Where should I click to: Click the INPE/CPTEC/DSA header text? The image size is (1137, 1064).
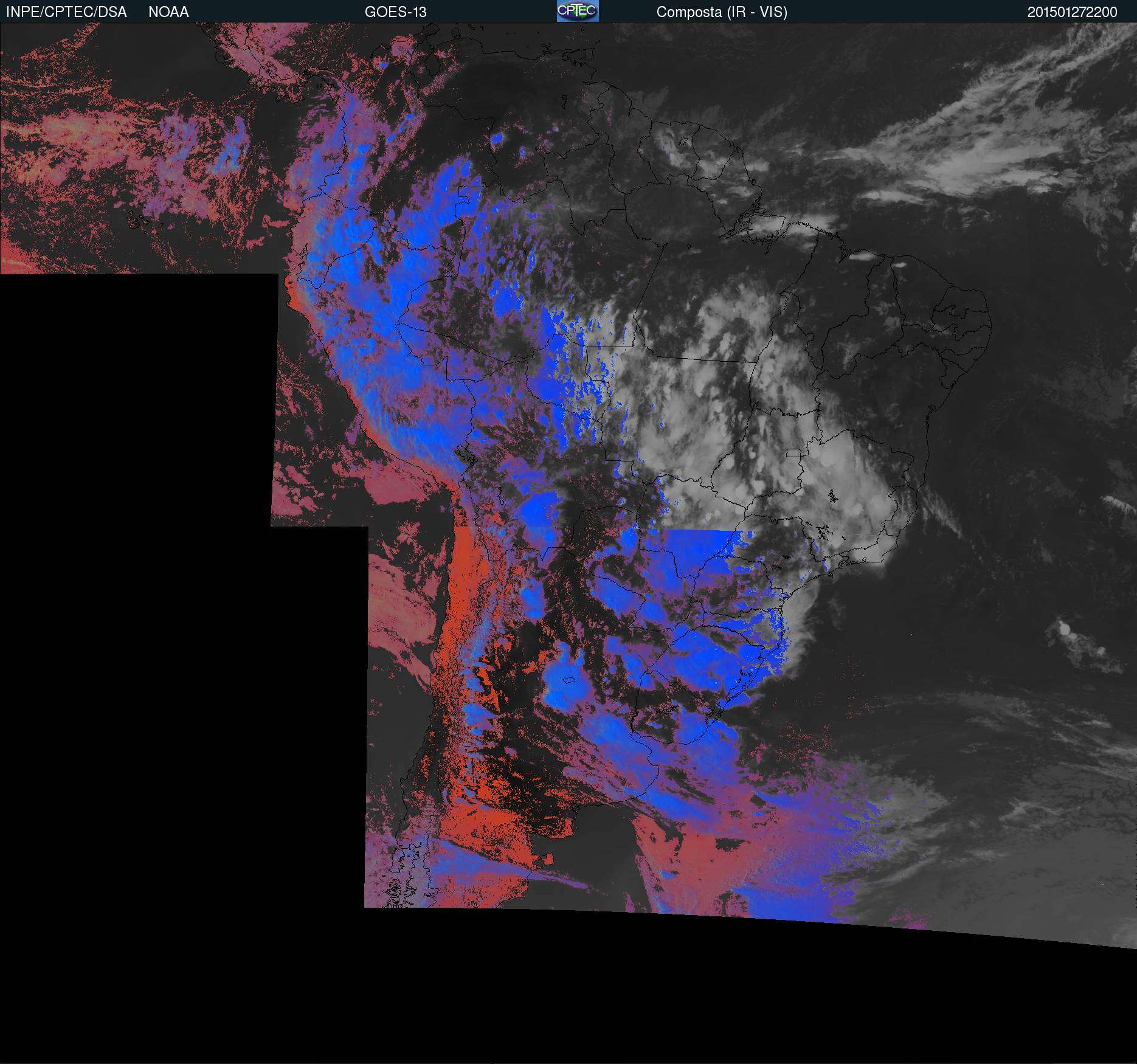pos(66,12)
